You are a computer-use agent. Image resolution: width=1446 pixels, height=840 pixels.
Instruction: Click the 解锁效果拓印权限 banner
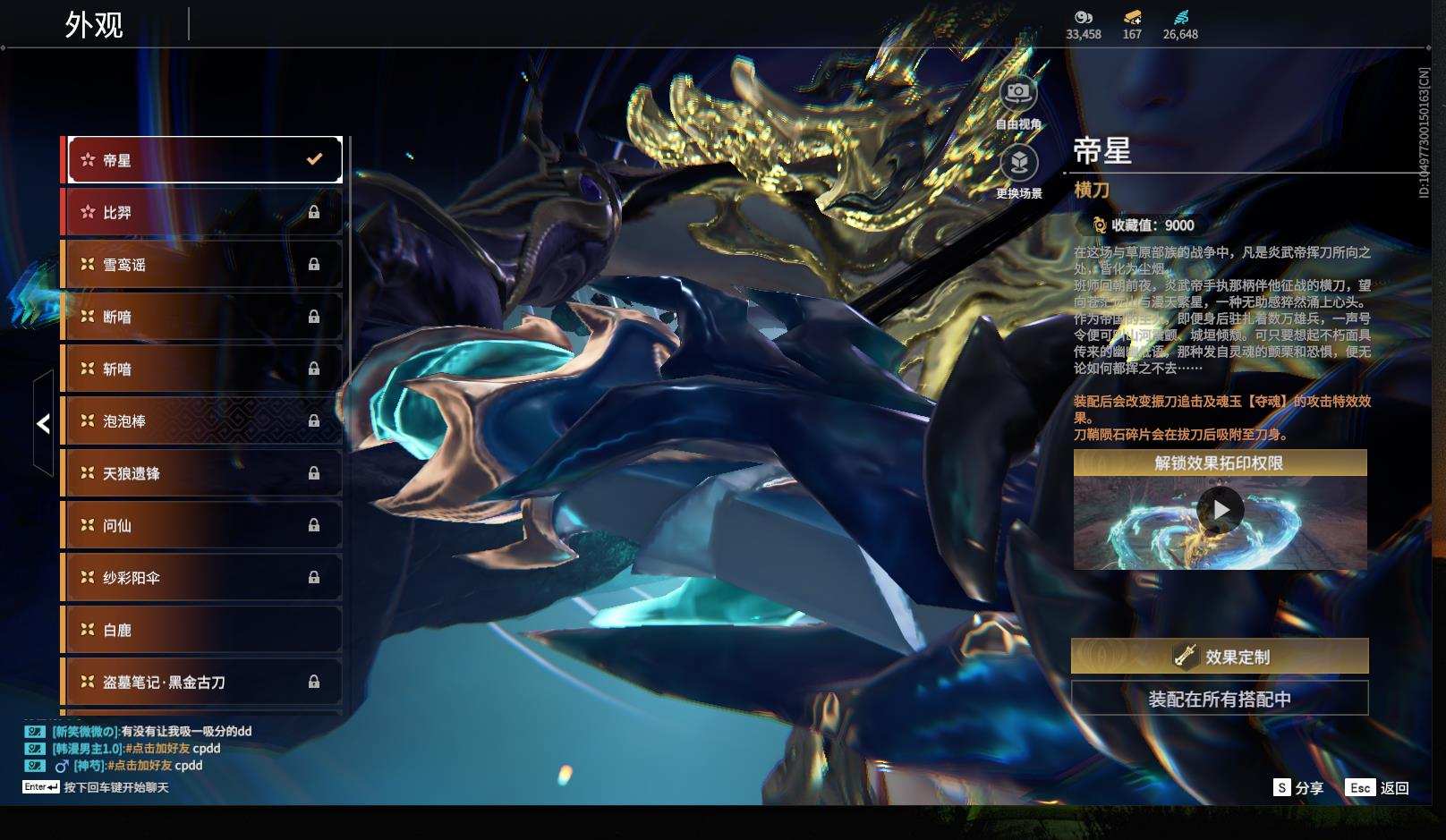[x=1221, y=462]
